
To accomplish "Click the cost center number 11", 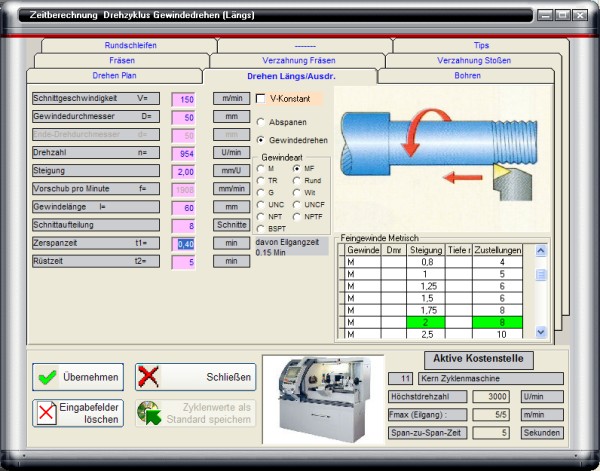I will (400, 378).
